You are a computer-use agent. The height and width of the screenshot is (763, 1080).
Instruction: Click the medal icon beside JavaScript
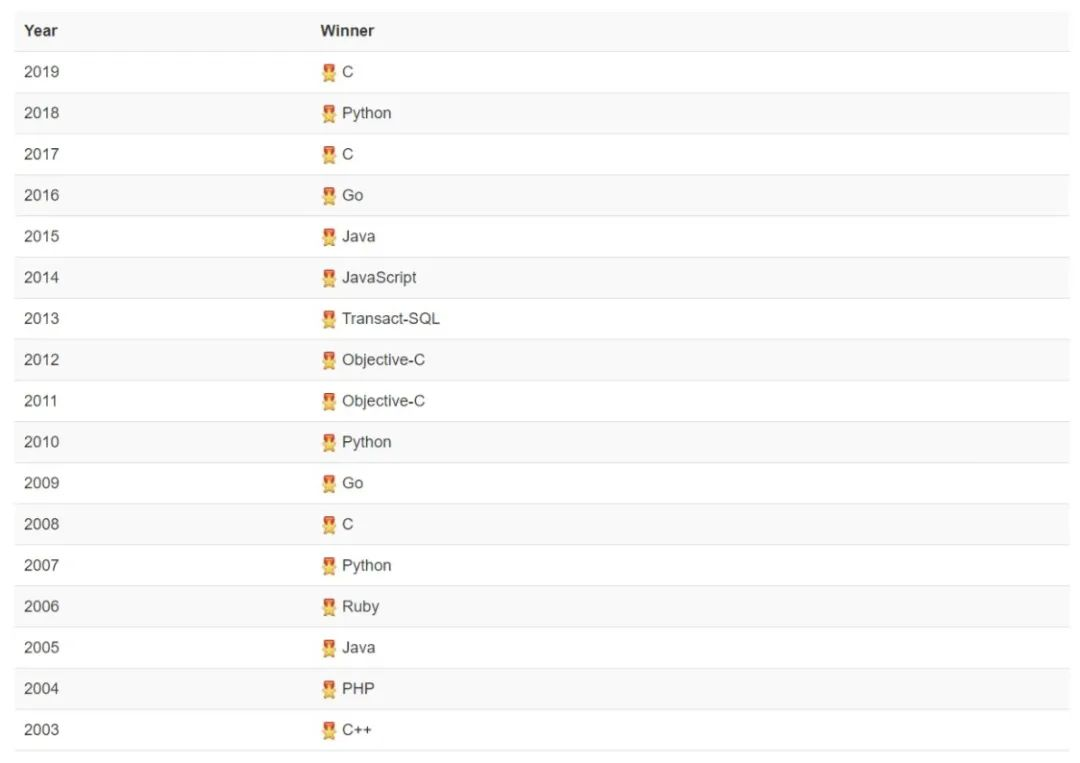(329, 278)
